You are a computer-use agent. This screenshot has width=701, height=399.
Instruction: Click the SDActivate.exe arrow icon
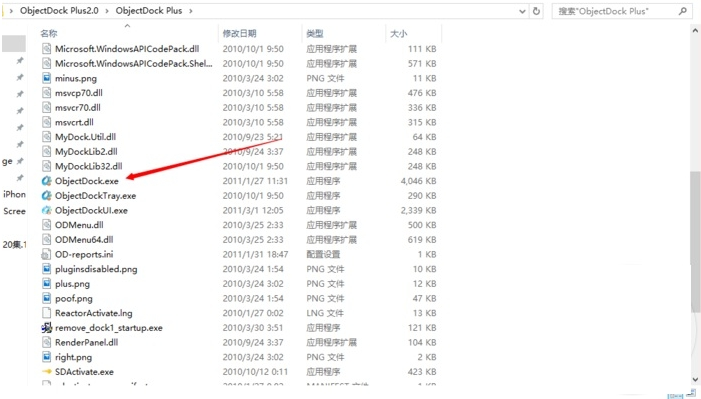pyautogui.click(x=46, y=372)
